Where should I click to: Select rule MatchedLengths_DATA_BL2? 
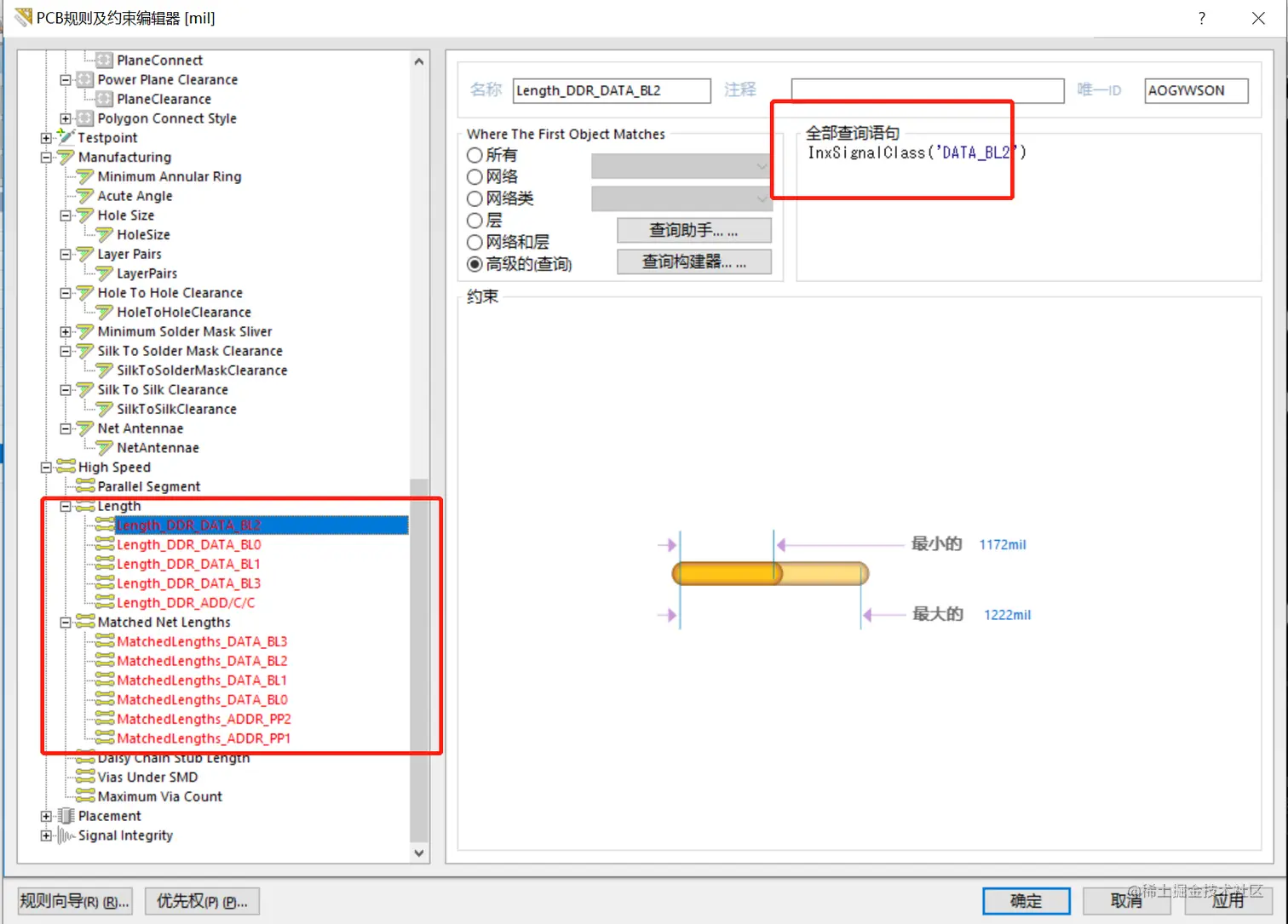(x=202, y=661)
